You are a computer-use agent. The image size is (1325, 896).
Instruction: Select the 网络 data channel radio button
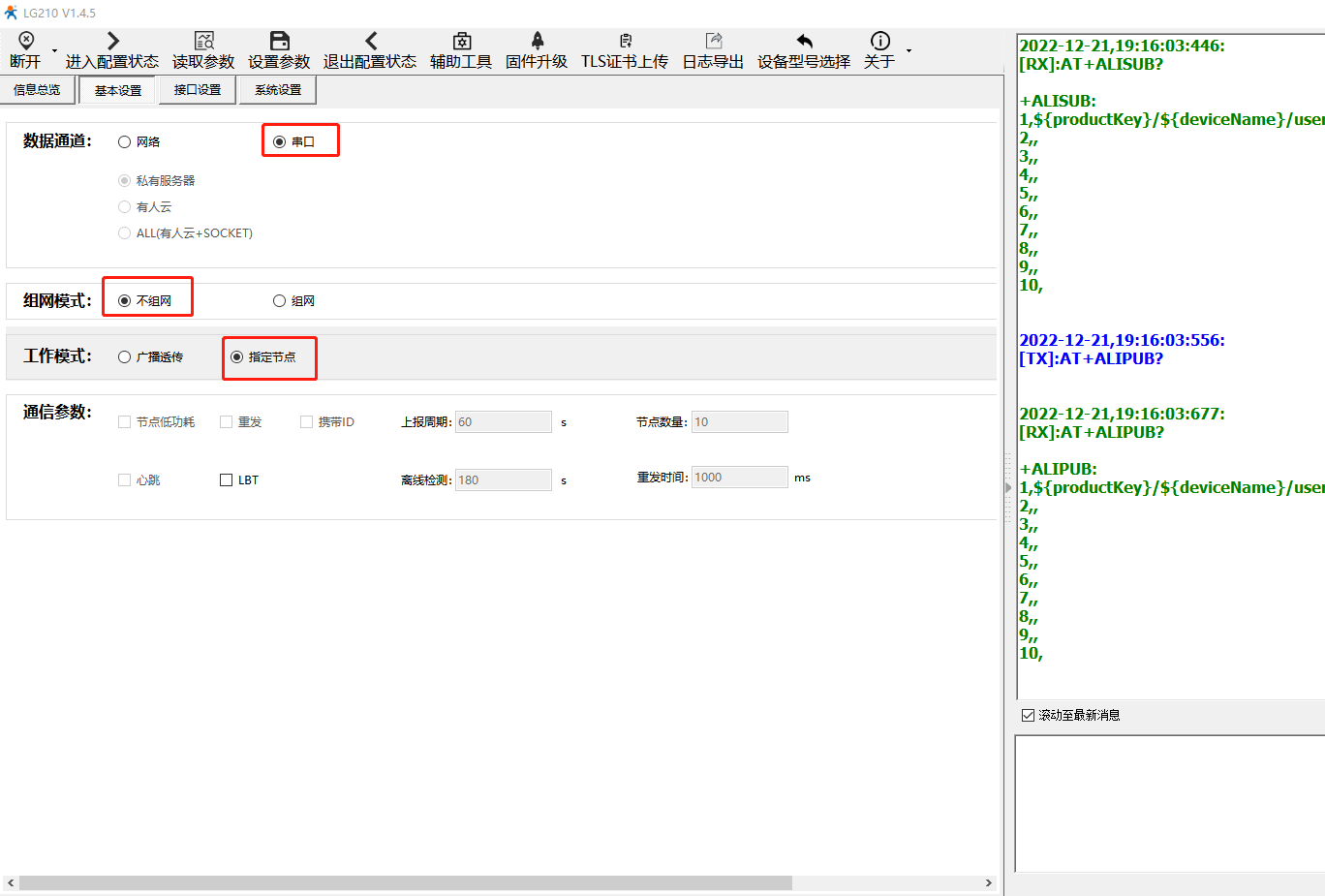(x=125, y=142)
